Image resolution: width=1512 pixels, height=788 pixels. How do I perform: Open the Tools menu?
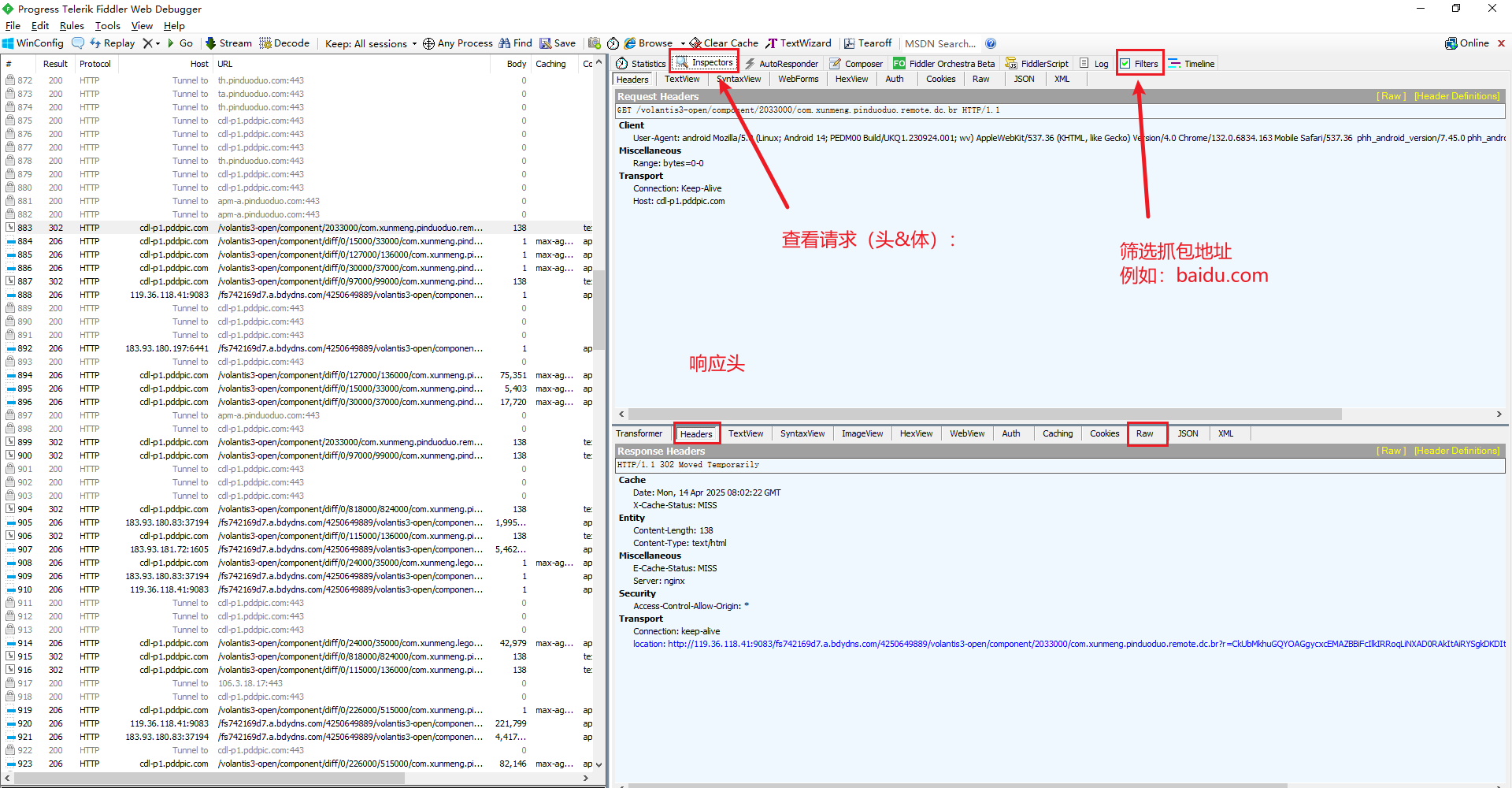pyautogui.click(x=108, y=26)
